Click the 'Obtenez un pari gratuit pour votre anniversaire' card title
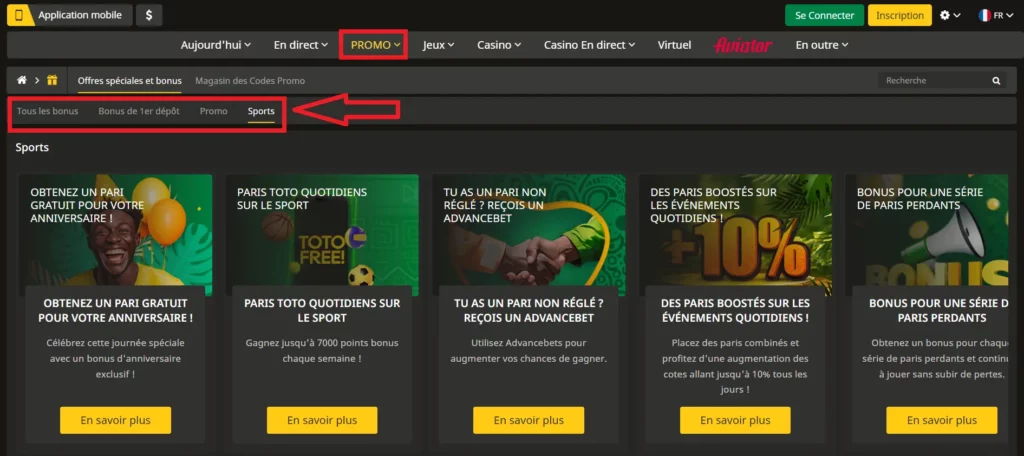Screen dimensions: 1024x456 pyautogui.click(x=116, y=311)
